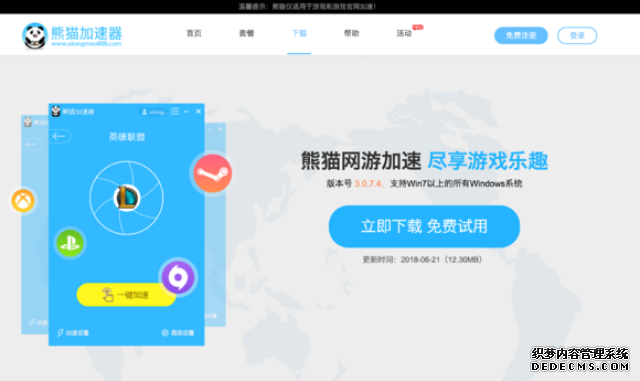Click the panda logo in the header
Image resolution: width=640 pixels, height=381 pixels.
click(x=35, y=36)
